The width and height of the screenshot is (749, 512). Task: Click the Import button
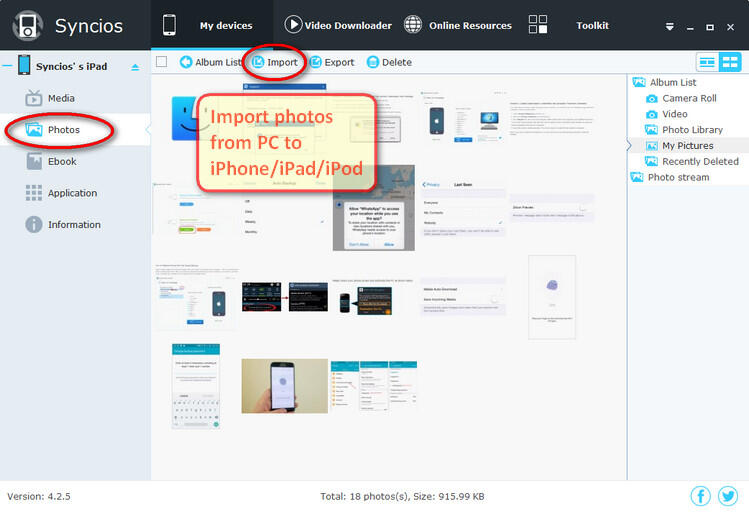pyautogui.click(x=275, y=62)
